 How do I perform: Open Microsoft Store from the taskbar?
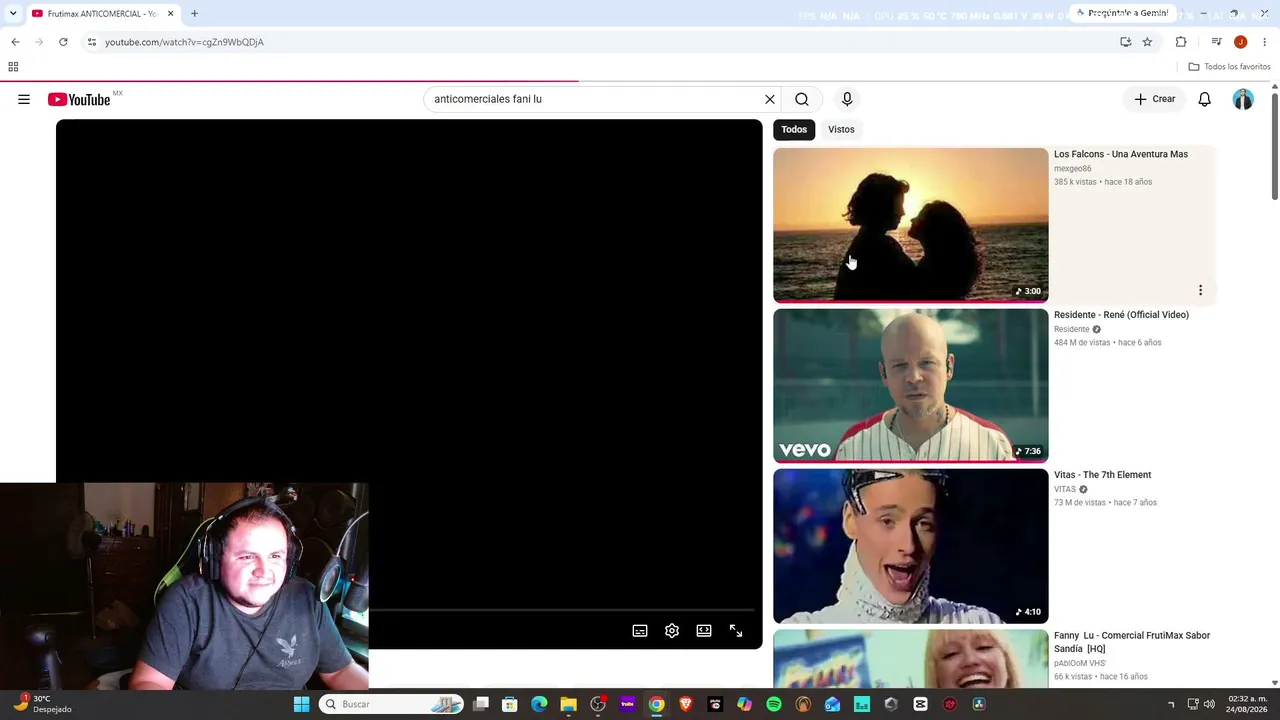[509, 704]
